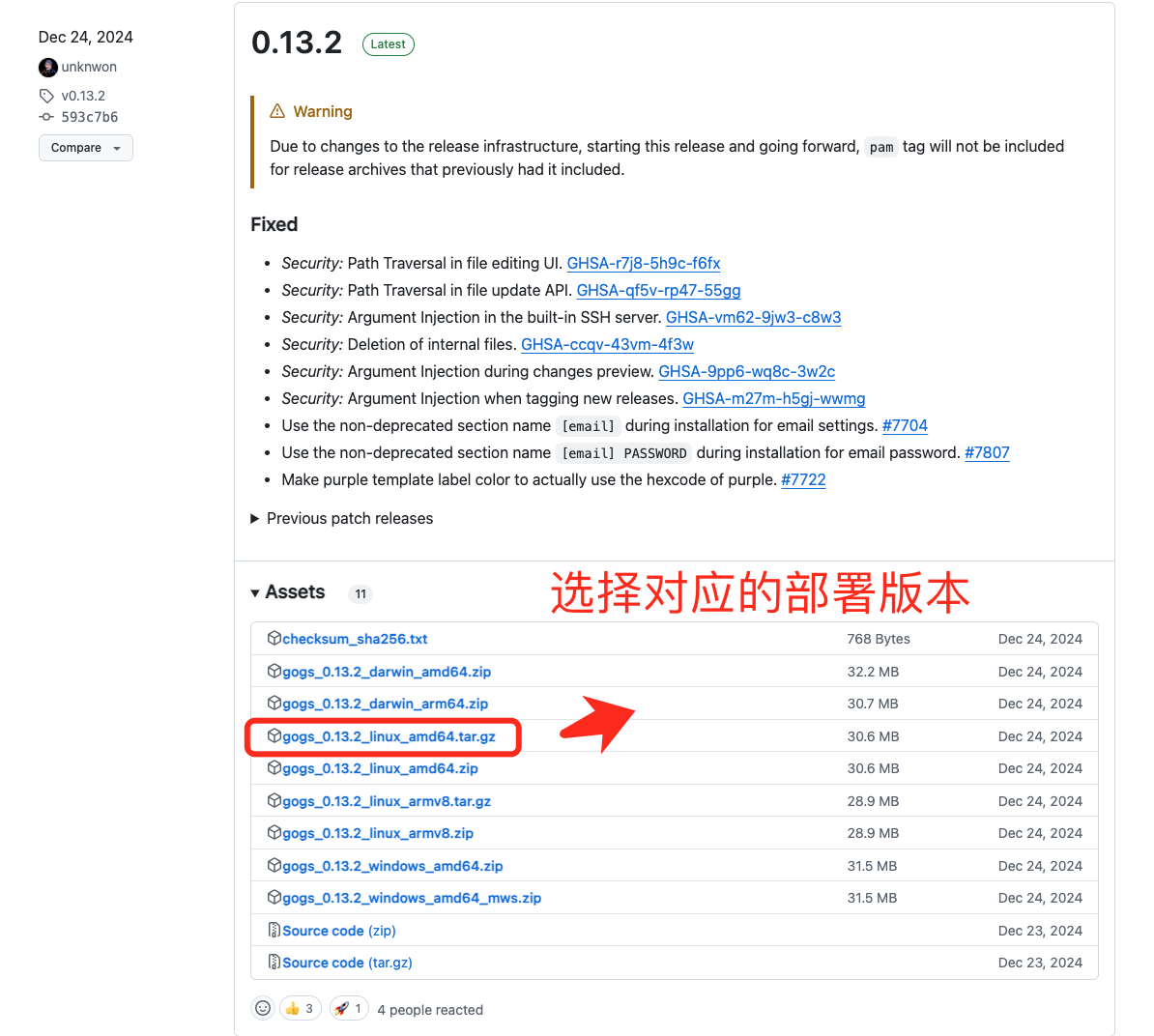The width and height of the screenshot is (1154, 1036).
Task: Open the emoji reaction picker smiley
Action: point(263,1008)
